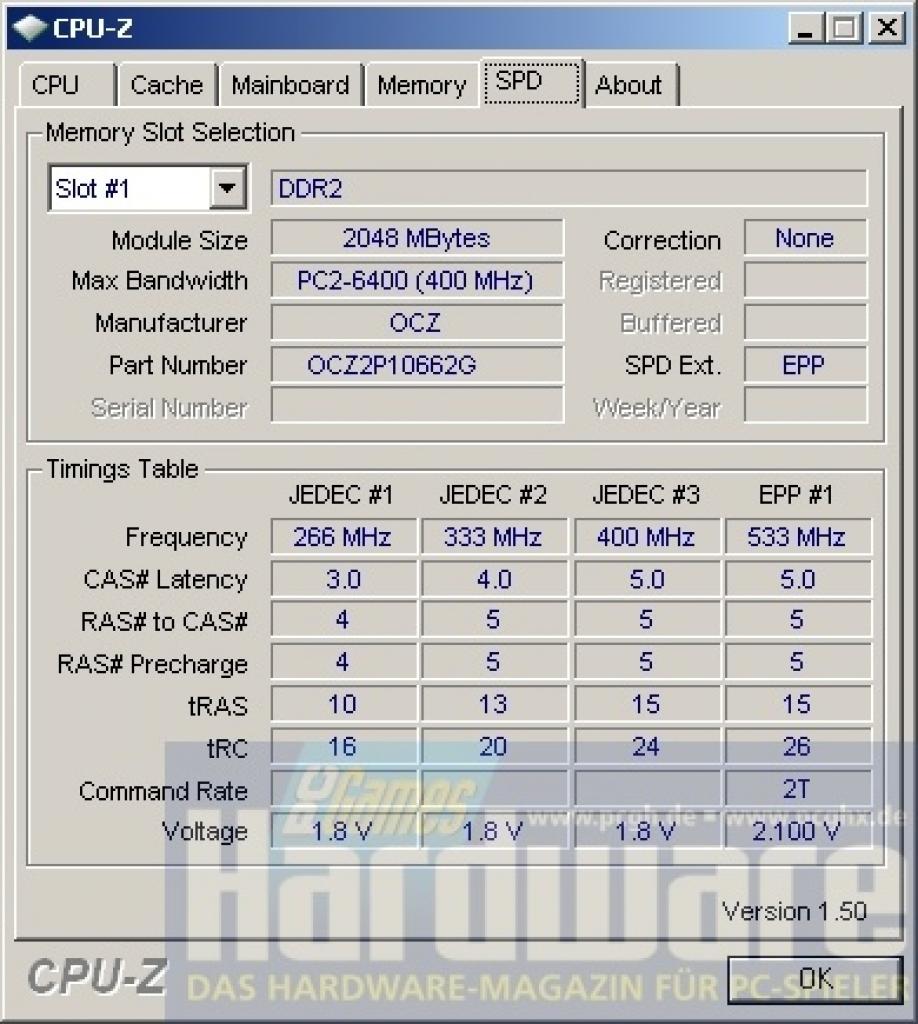Open the Cache tab
Screen dimensions: 918x1024
tap(167, 85)
